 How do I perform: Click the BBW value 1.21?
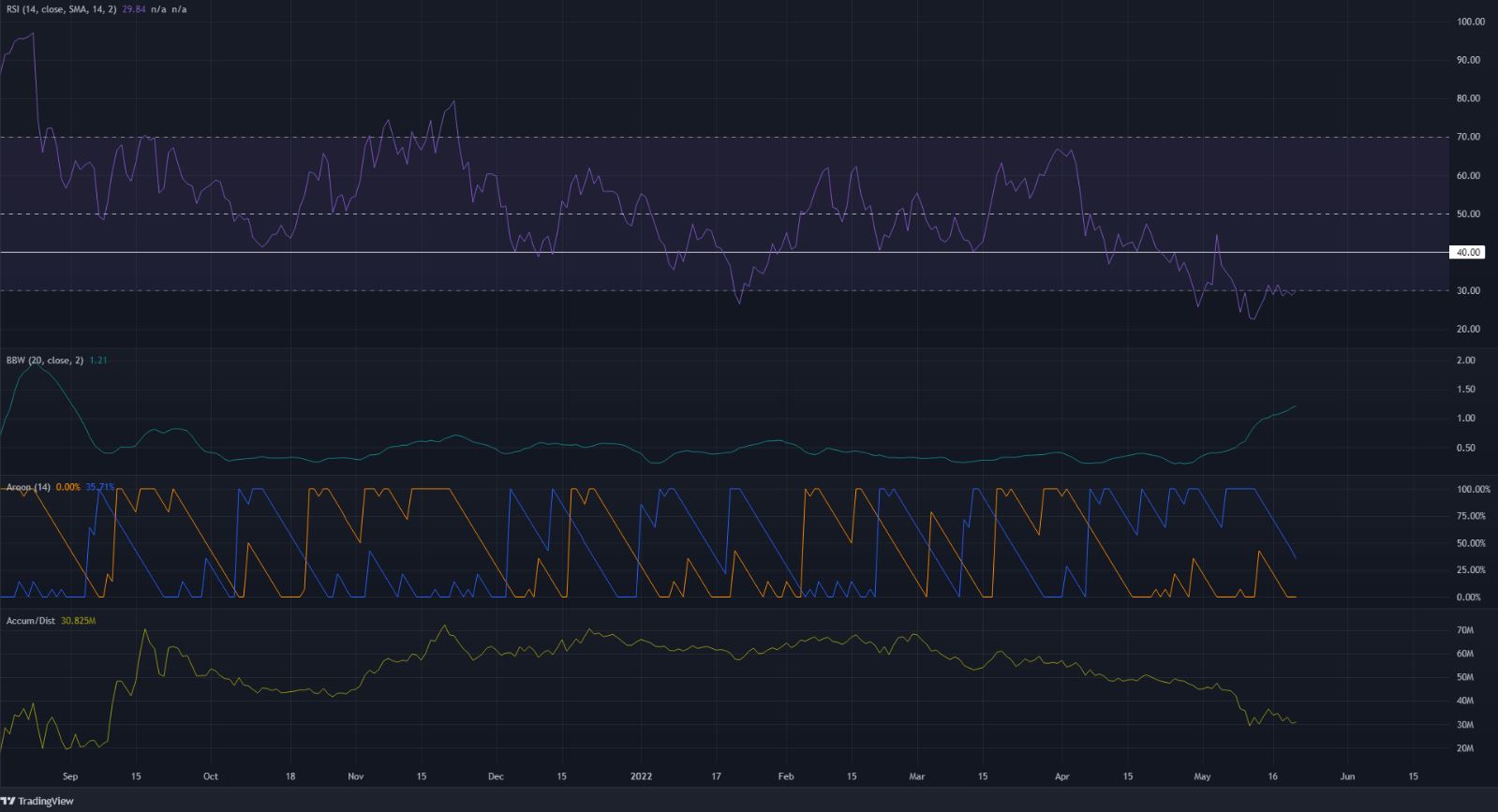click(97, 360)
